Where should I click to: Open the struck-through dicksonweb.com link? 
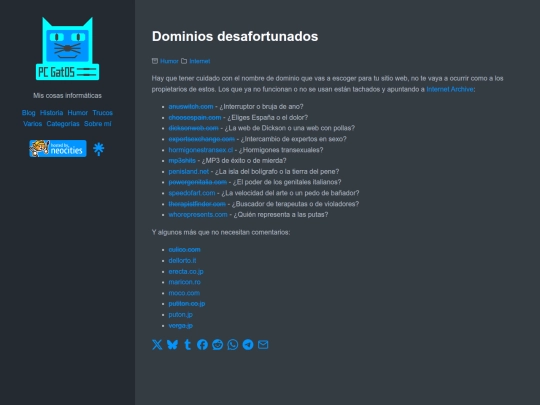tap(193, 128)
